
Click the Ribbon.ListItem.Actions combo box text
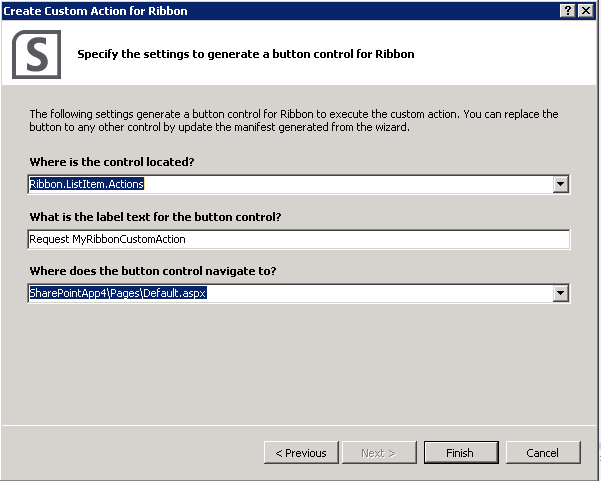click(87, 184)
